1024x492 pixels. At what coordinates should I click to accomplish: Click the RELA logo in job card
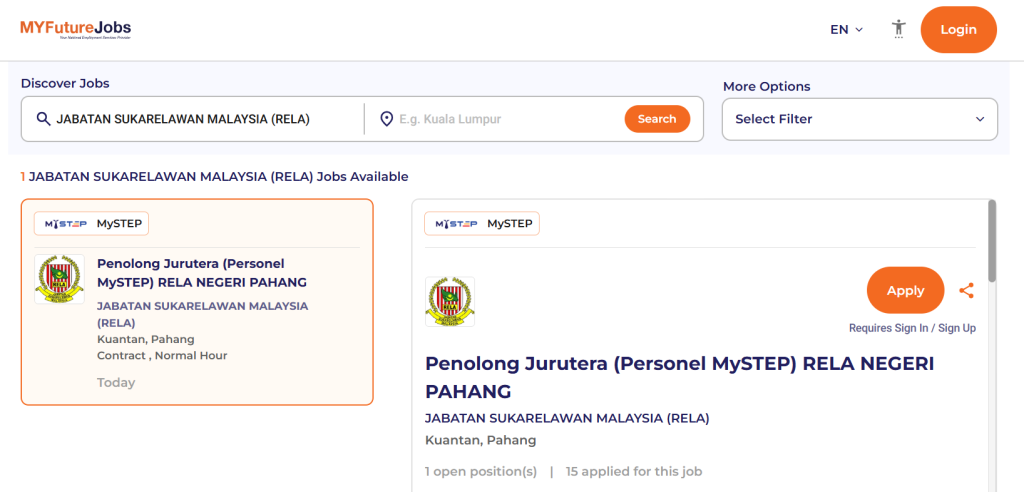click(x=59, y=279)
